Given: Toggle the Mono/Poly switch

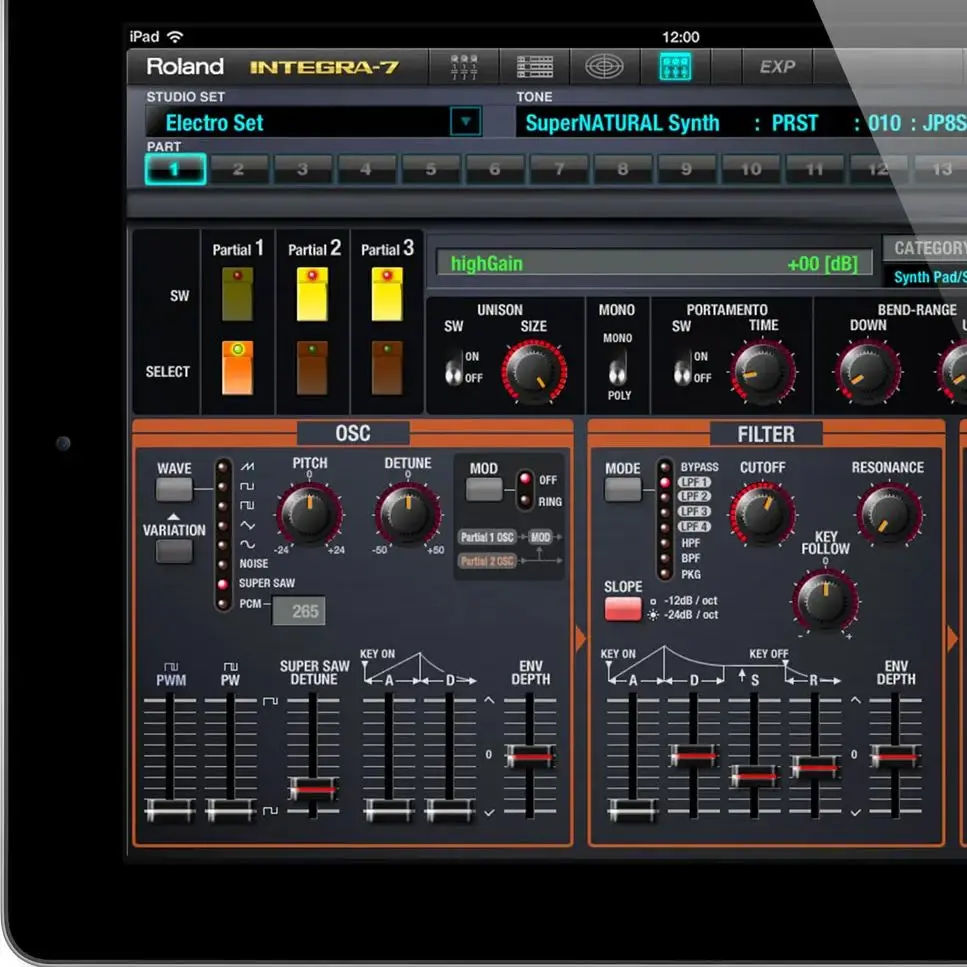Looking at the screenshot, I should (x=618, y=367).
